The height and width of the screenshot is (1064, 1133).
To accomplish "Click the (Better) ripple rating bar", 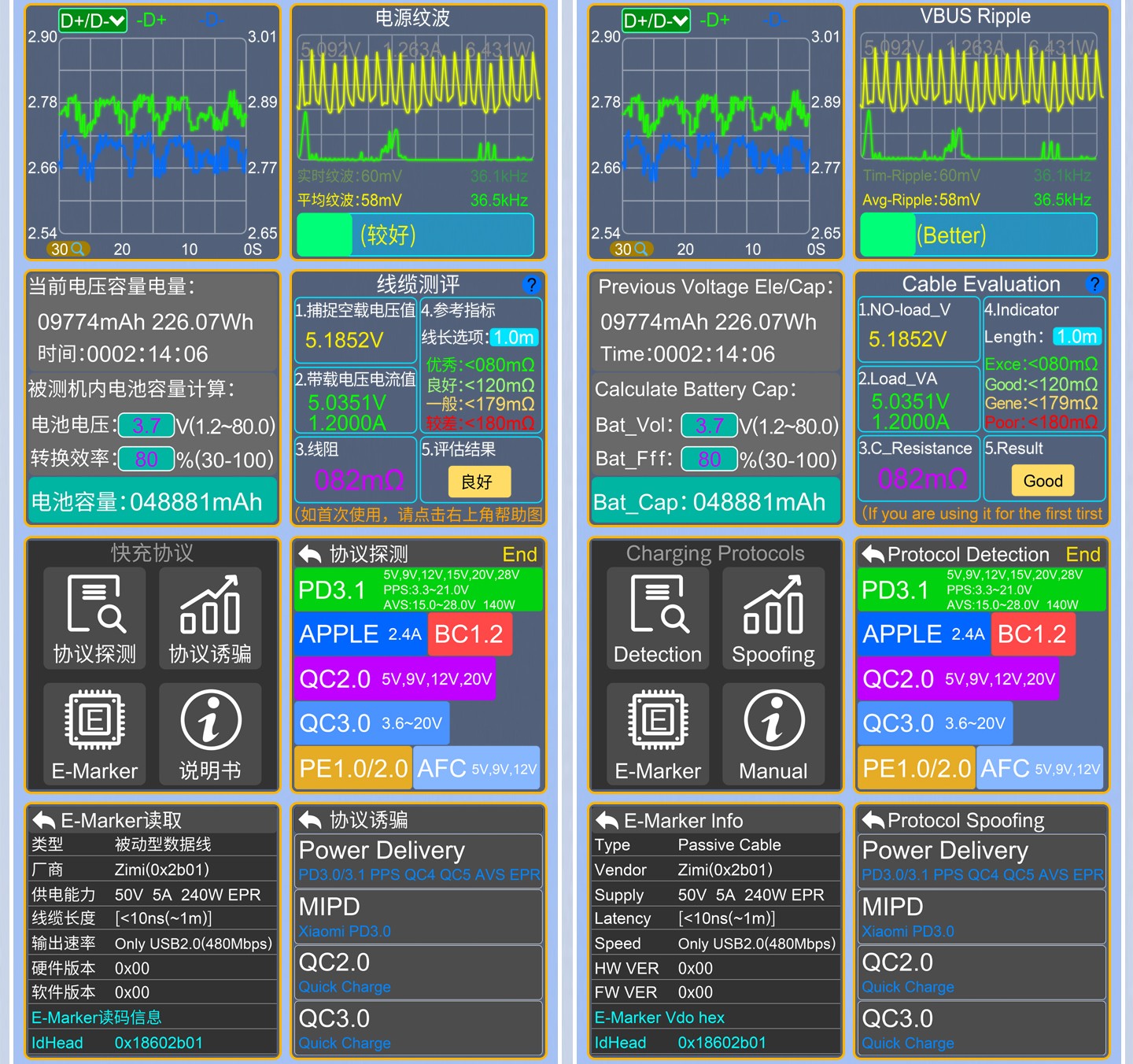I will pos(979,235).
